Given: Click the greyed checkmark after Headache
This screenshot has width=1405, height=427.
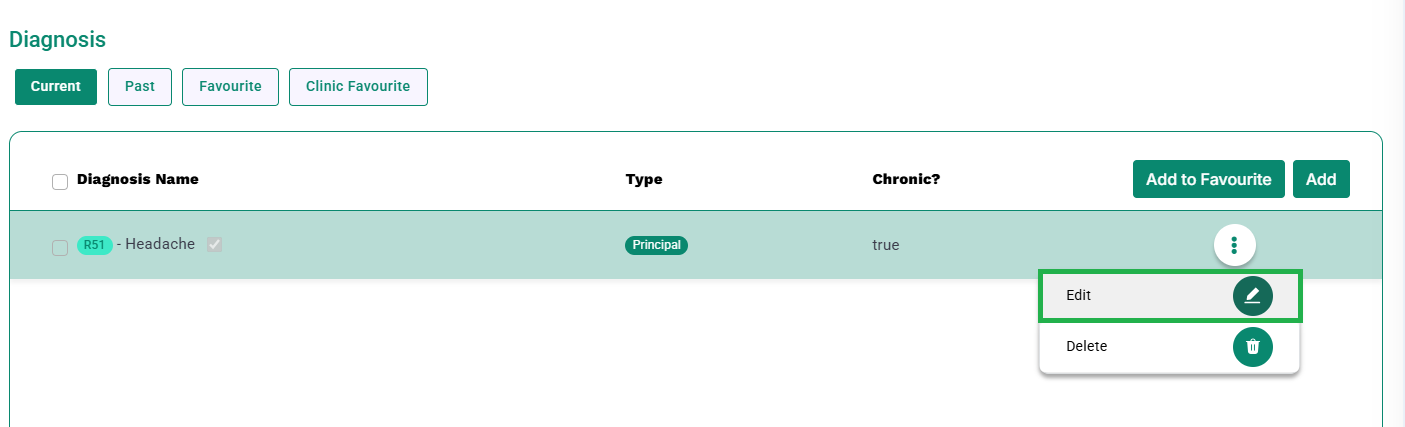Looking at the screenshot, I should (x=214, y=244).
